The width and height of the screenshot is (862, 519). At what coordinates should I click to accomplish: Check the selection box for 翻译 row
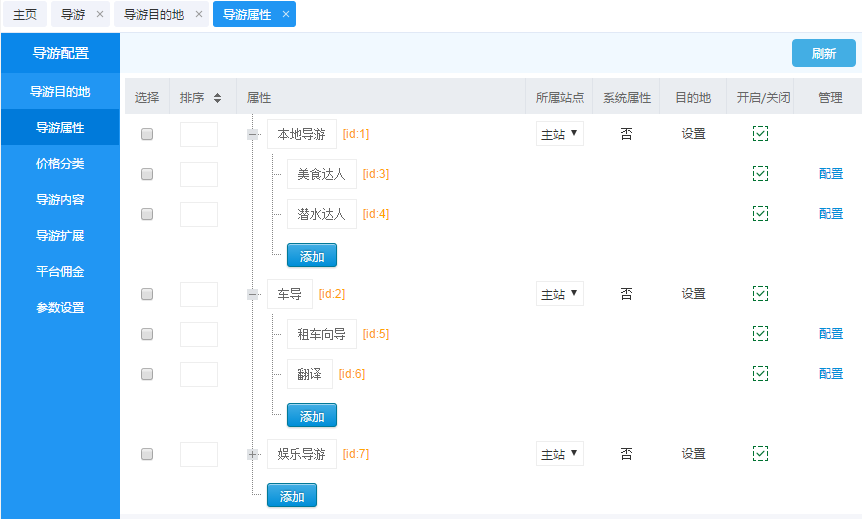coord(147,374)
